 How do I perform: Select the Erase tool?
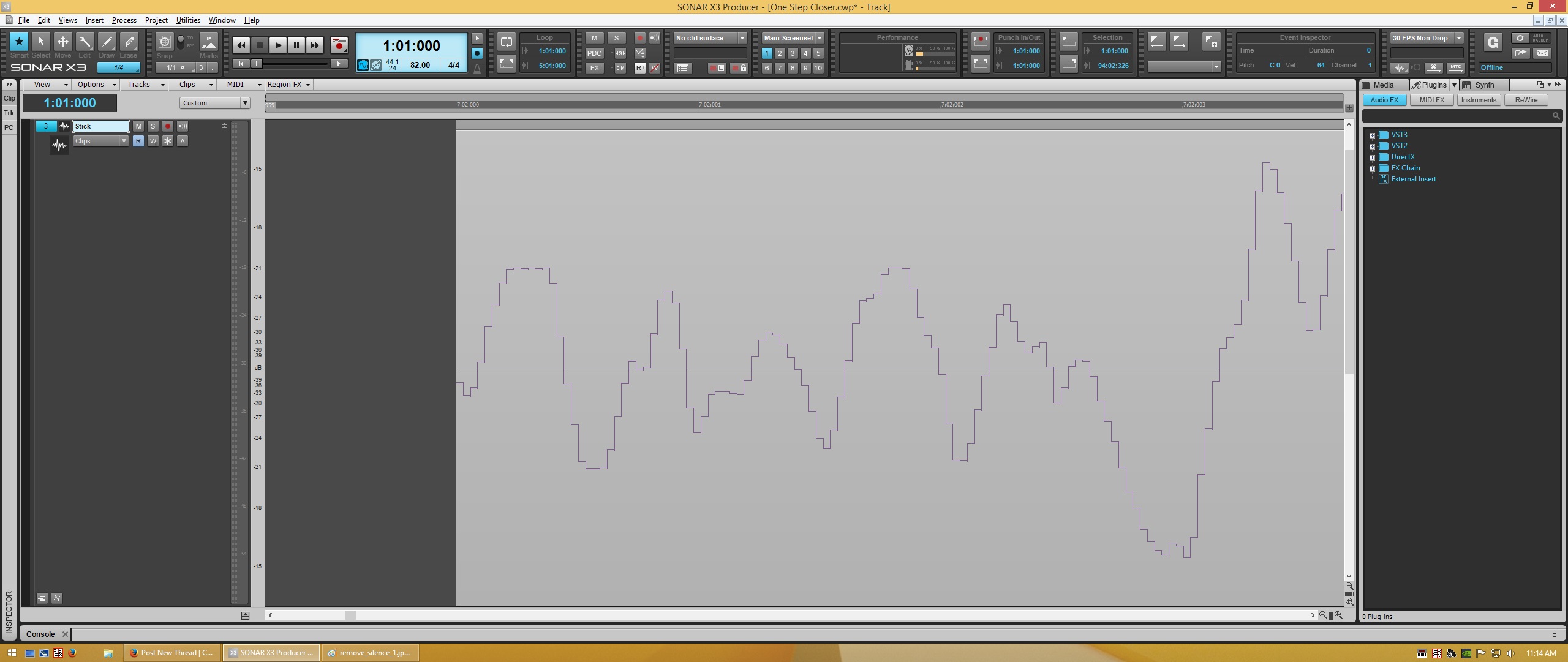[129, 42]
